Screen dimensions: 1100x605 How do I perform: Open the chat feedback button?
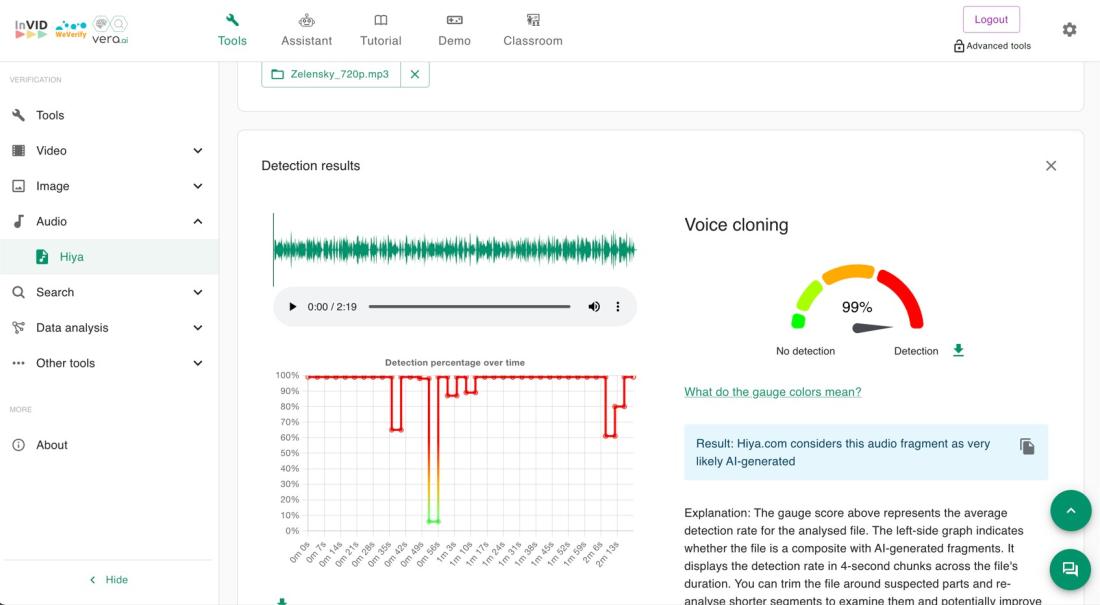[x=1070, y=569]
